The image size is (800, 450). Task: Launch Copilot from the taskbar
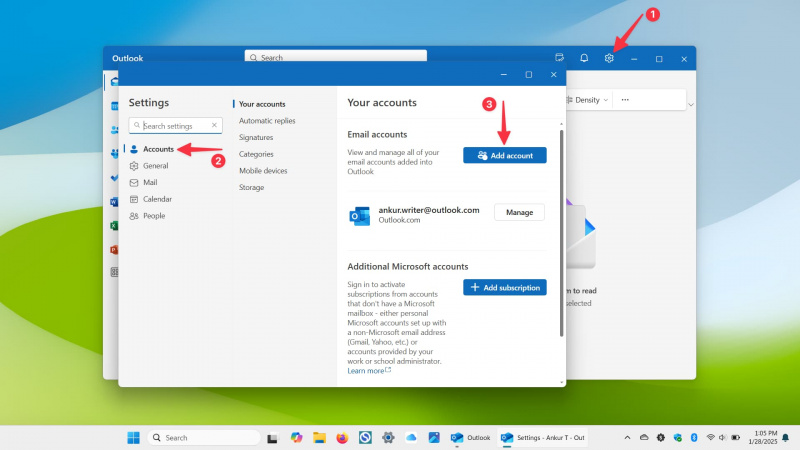296,437
